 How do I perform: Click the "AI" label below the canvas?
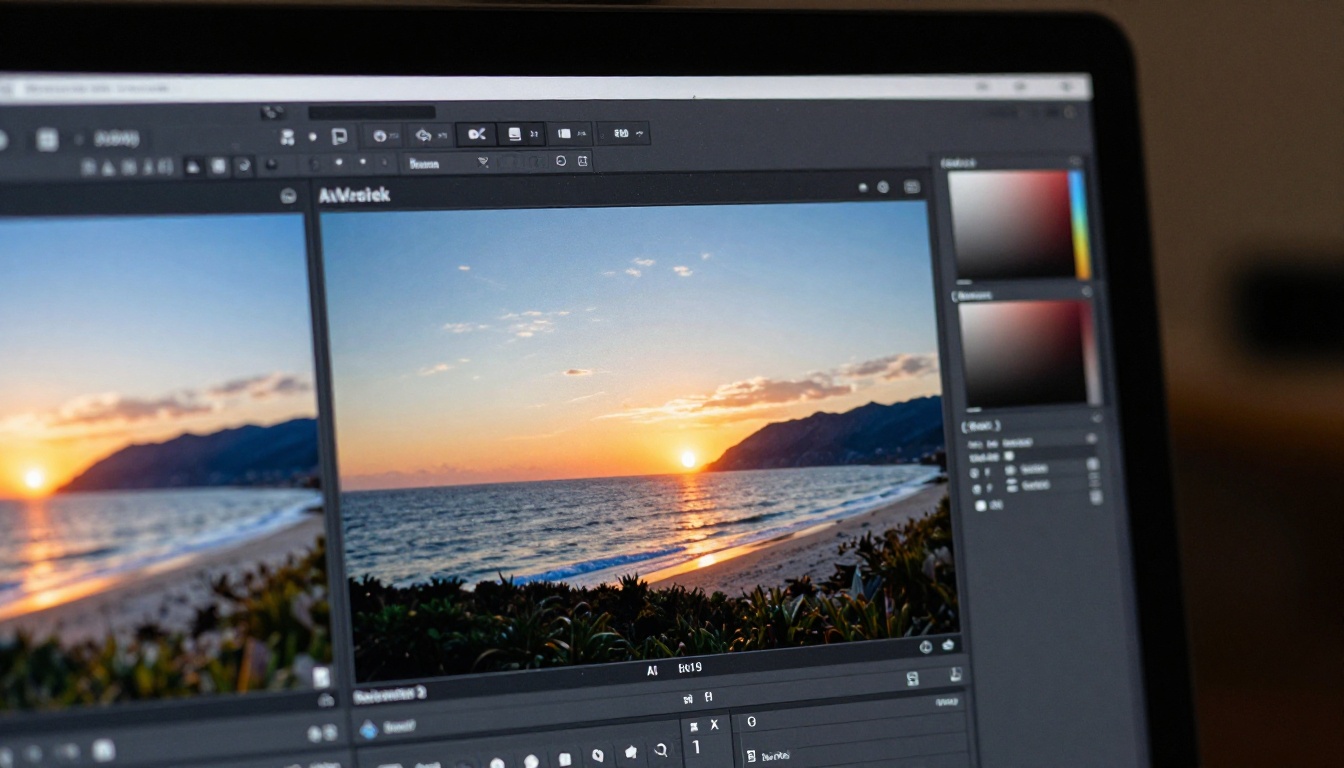coord(652,671)
